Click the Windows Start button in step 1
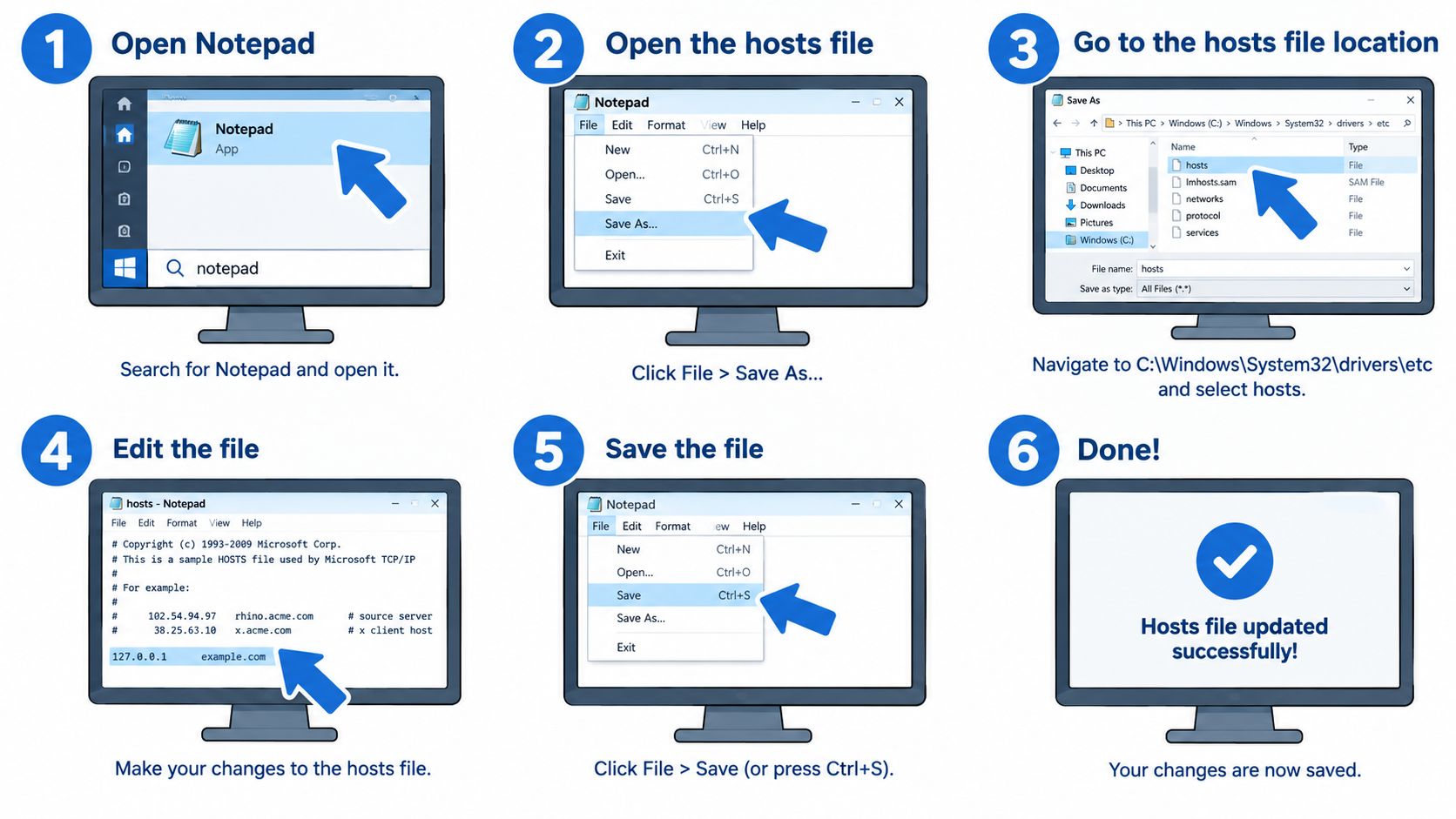 (125, 268)
